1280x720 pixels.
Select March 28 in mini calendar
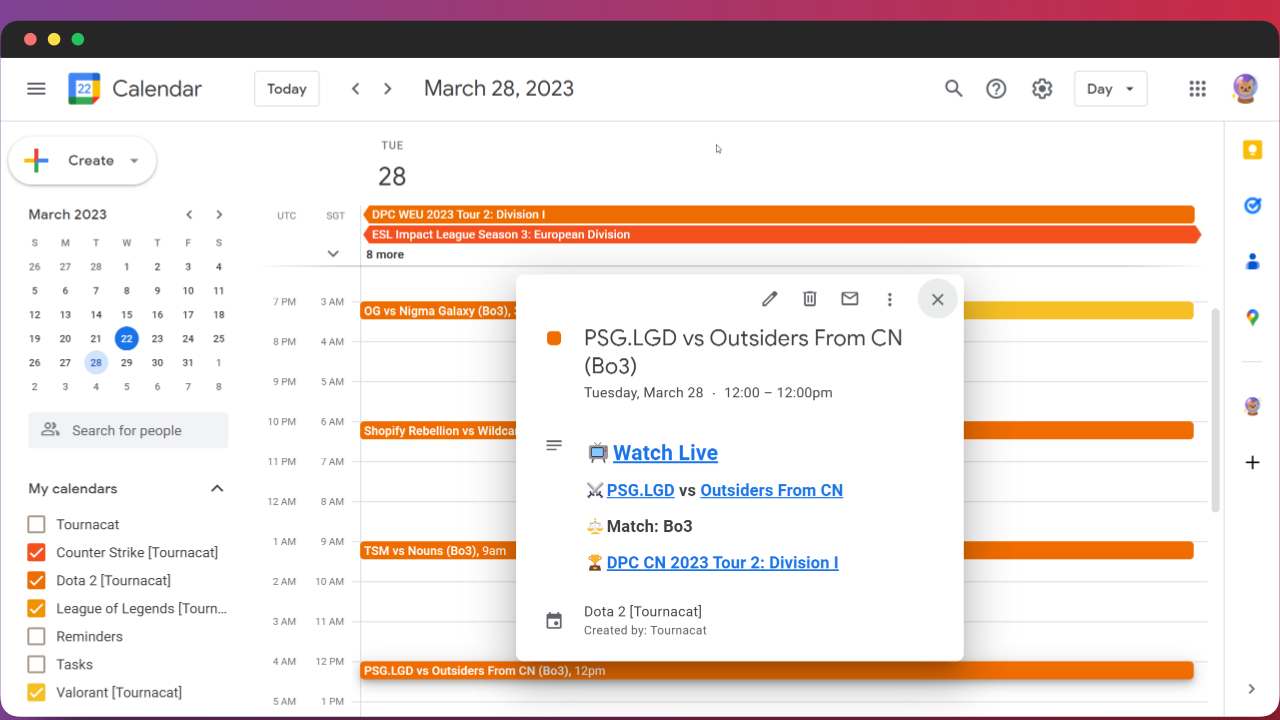tap(96, 362)
